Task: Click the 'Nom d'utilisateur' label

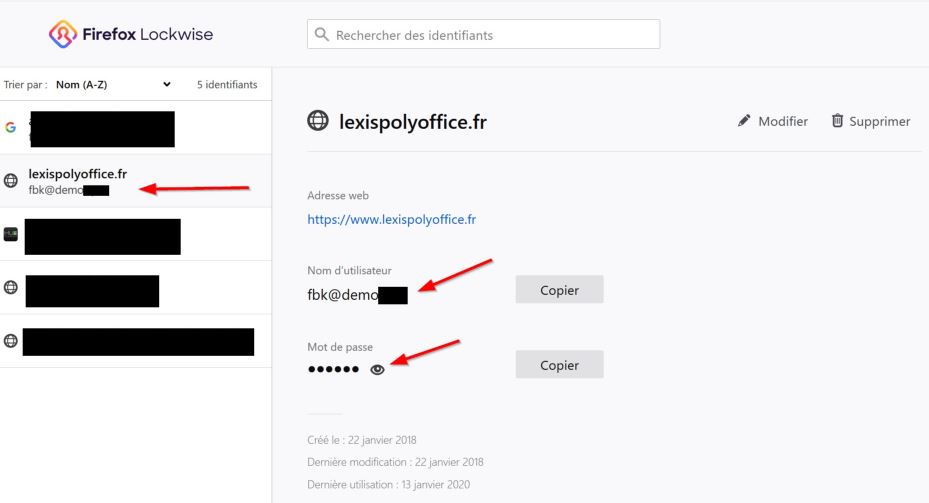Action: pyautogui.click(x=350, y=270)
